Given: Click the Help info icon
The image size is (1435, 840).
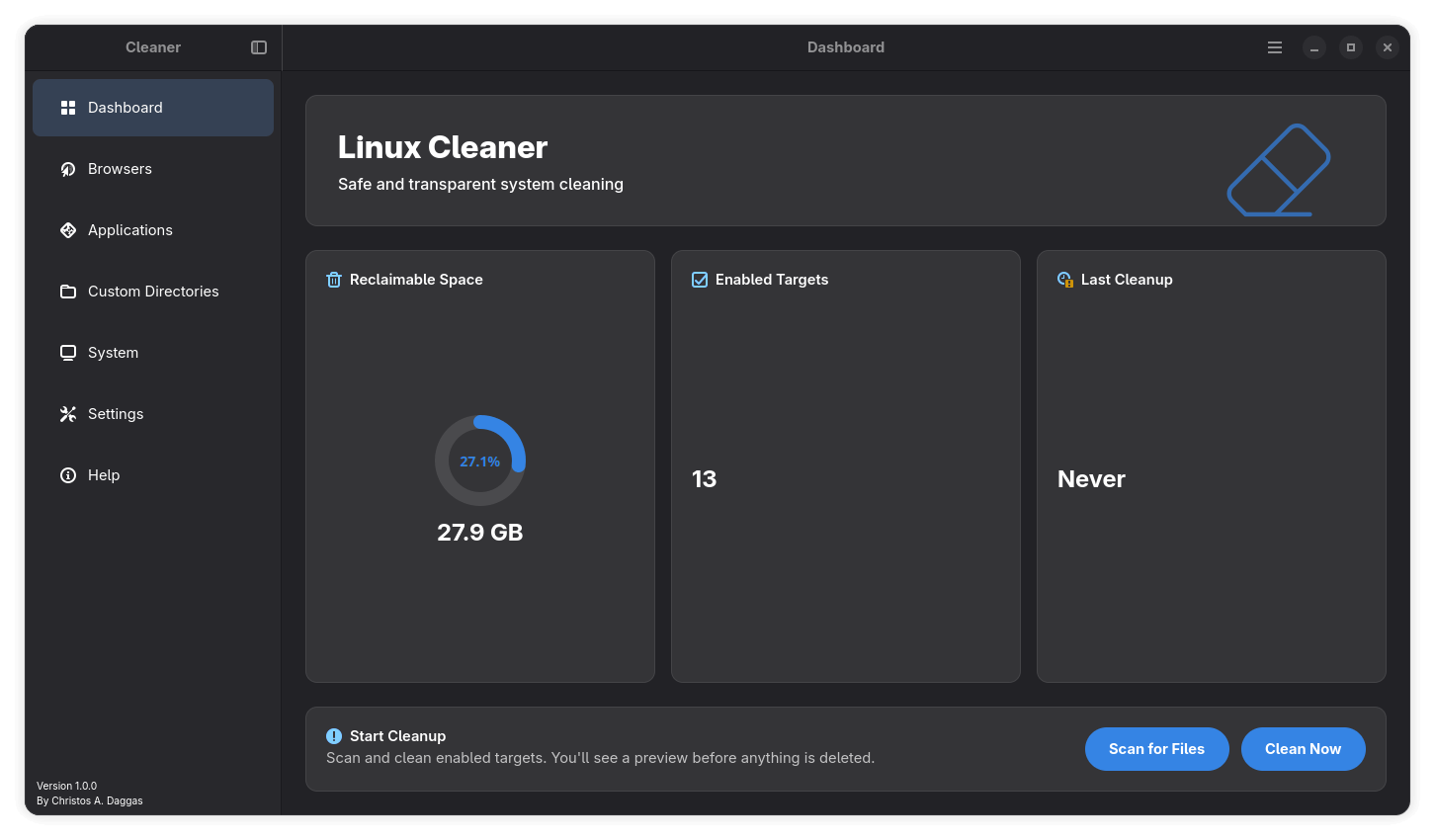Looking at the screenshot, I should (x=67, y=474).
